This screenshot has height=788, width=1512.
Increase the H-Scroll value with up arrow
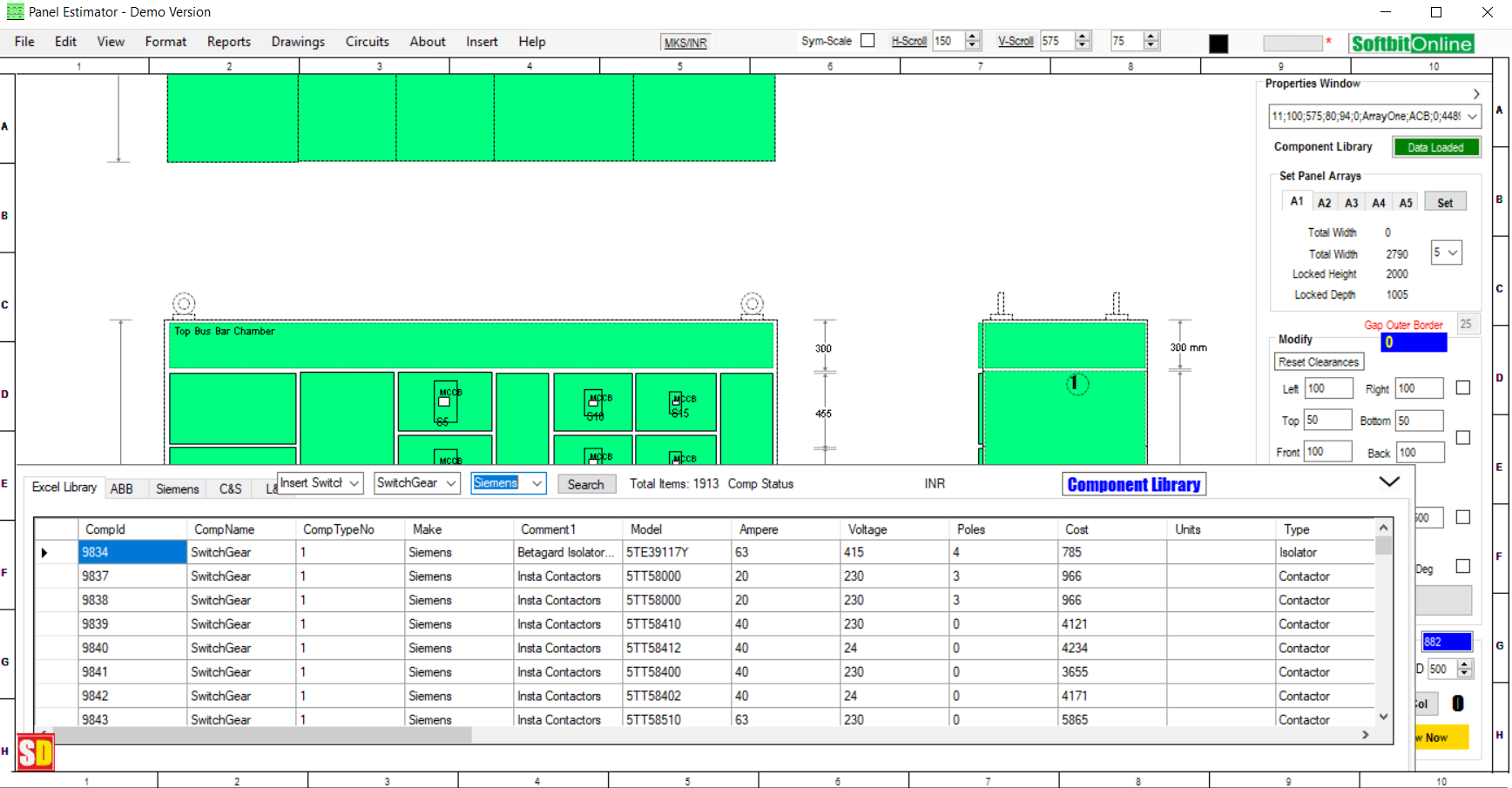(x=973, y=36)
